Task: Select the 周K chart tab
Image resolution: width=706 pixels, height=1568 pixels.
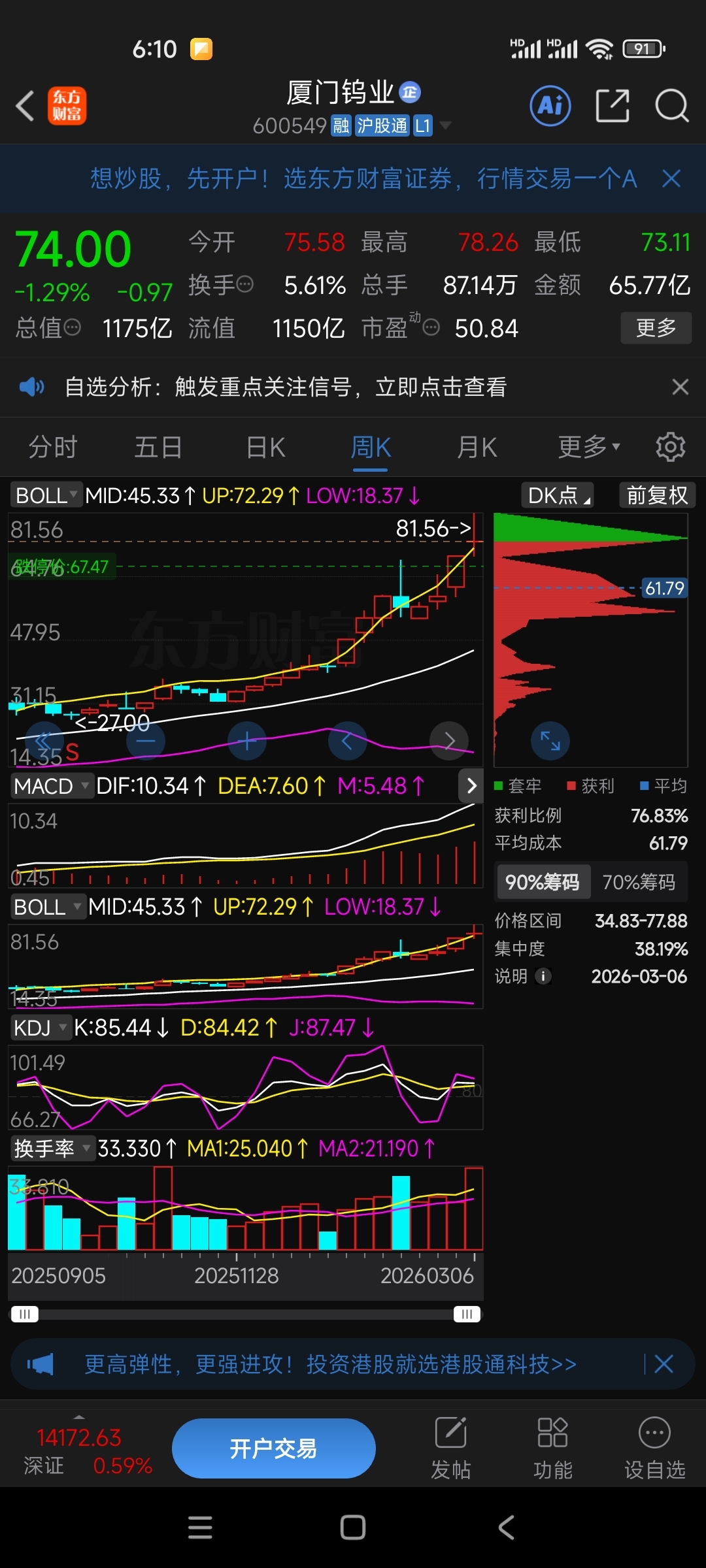Action: pos(371,448)
